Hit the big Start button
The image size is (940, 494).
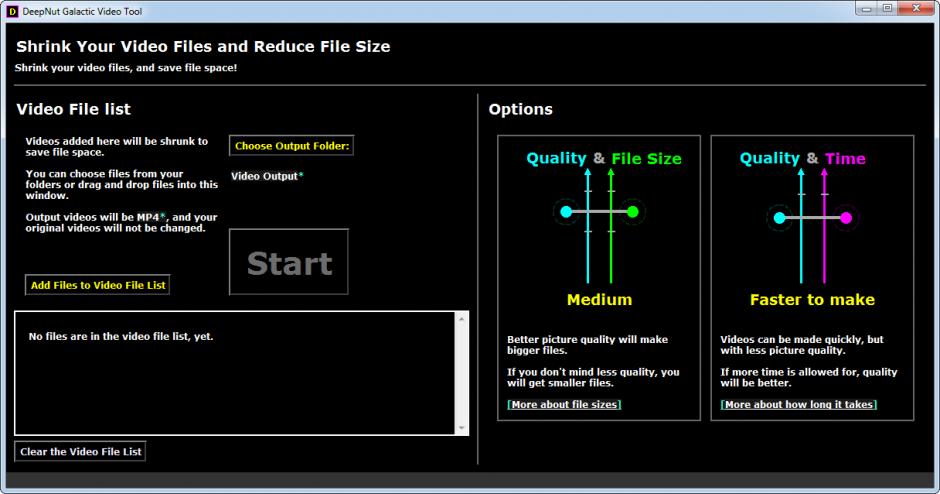point(289,263)
